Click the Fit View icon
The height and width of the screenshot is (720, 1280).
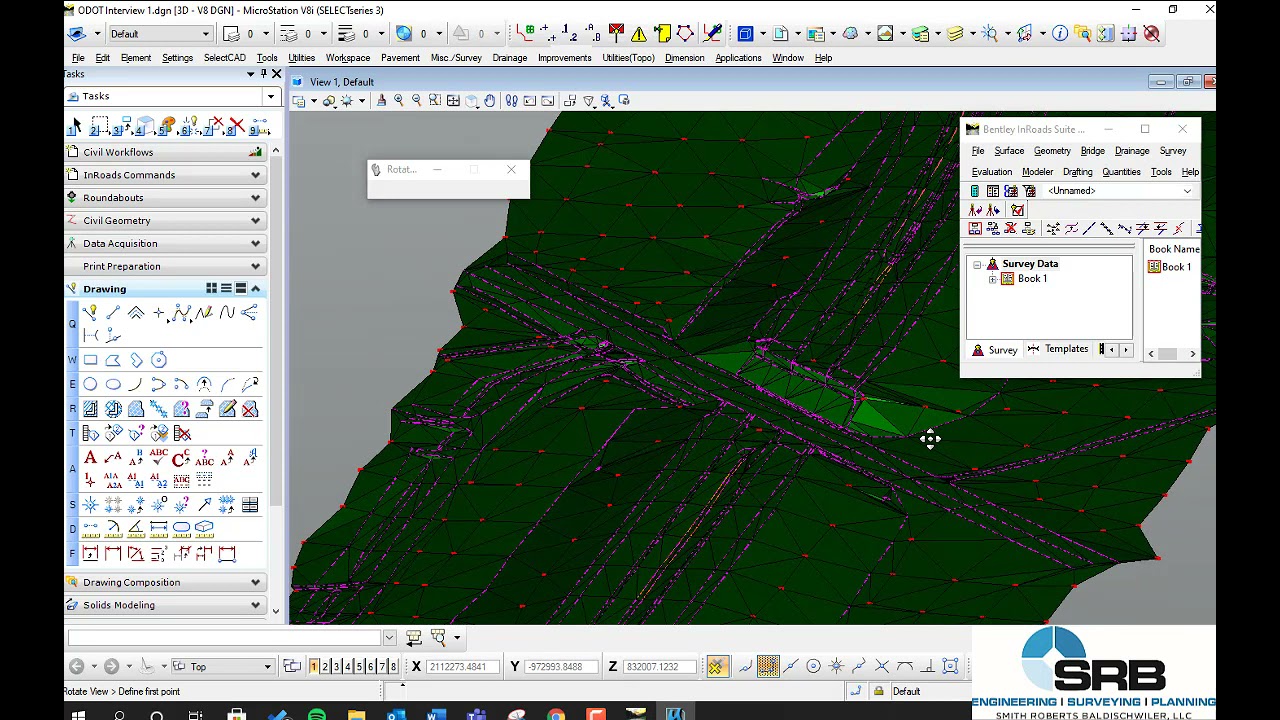(453, 101)
